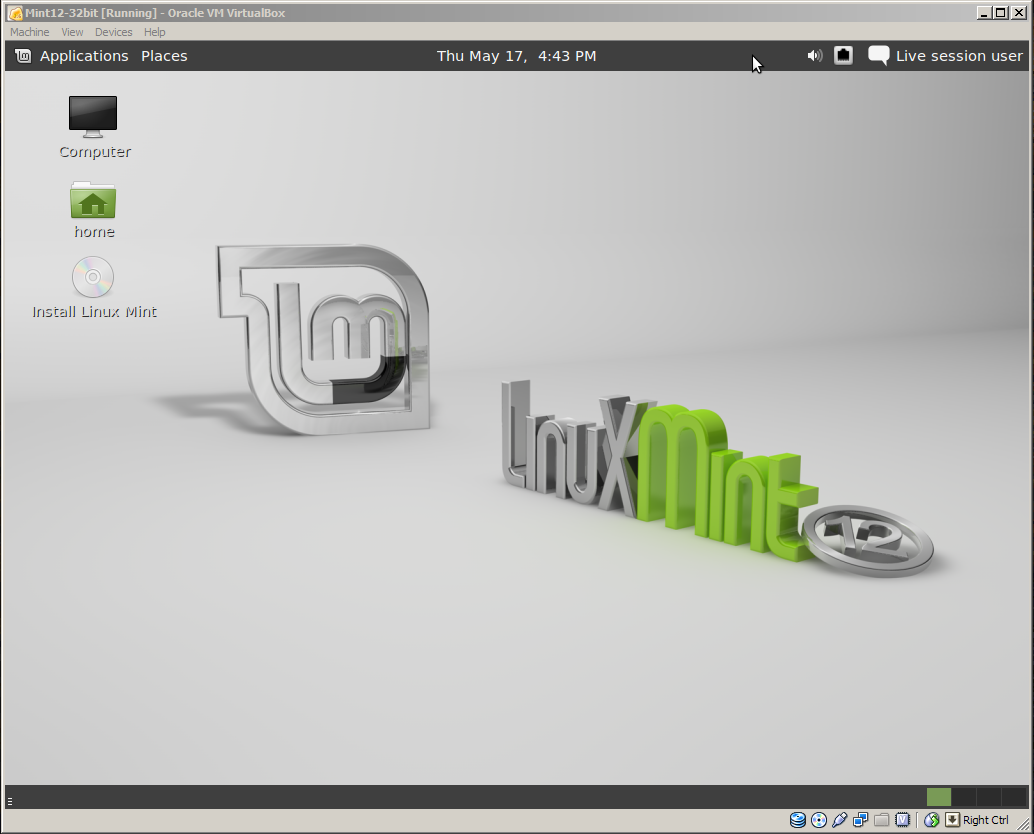Select the Install Linux Mint disc icon
1034x834 pixels.
click(93, 278)
